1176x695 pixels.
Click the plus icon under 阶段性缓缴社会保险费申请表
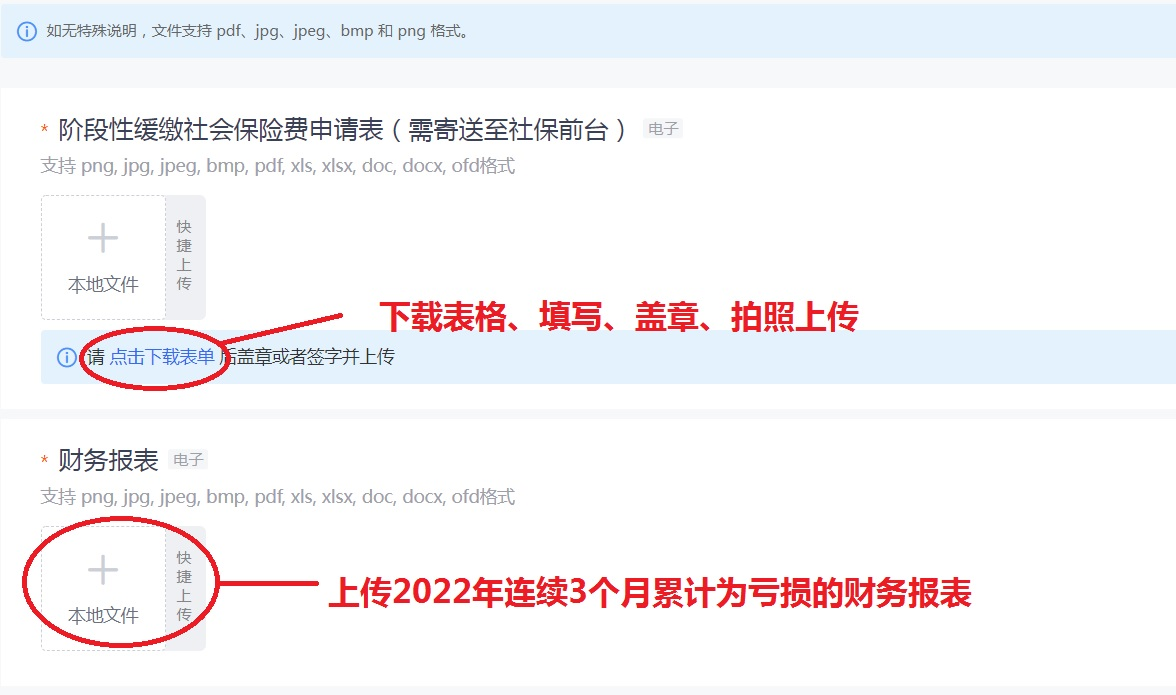(103, 238)
